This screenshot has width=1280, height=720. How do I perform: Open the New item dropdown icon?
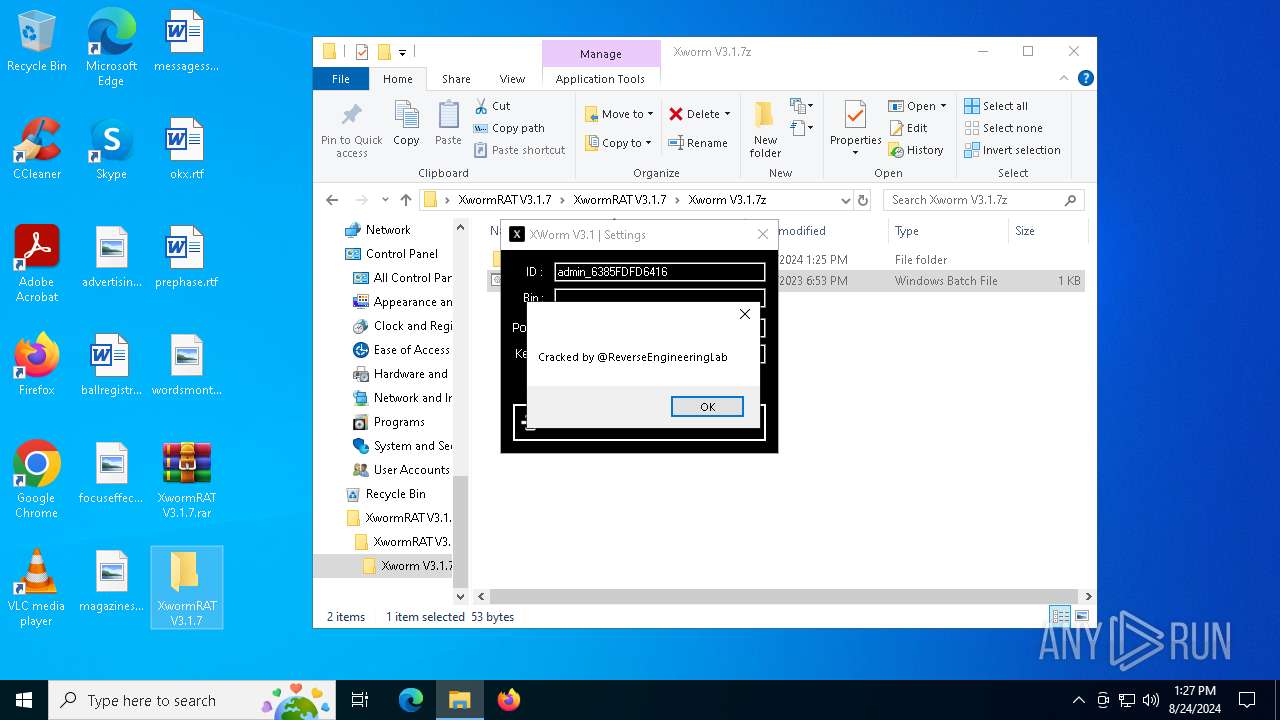point(801,106)
